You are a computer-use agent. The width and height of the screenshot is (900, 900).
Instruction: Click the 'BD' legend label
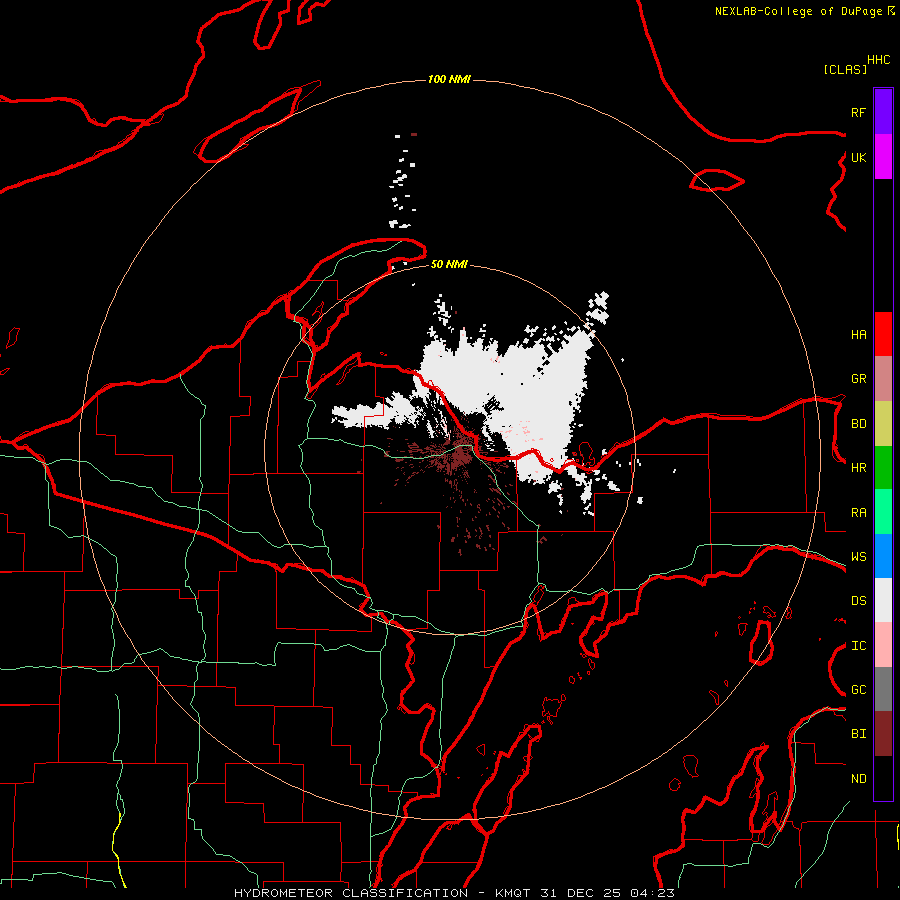pos(858,424)
